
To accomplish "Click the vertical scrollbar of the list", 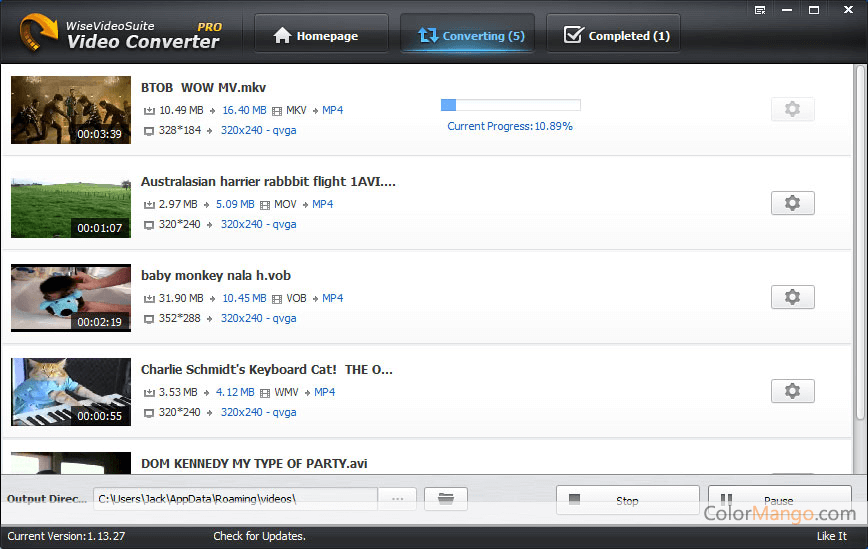I will pos(860,240).
